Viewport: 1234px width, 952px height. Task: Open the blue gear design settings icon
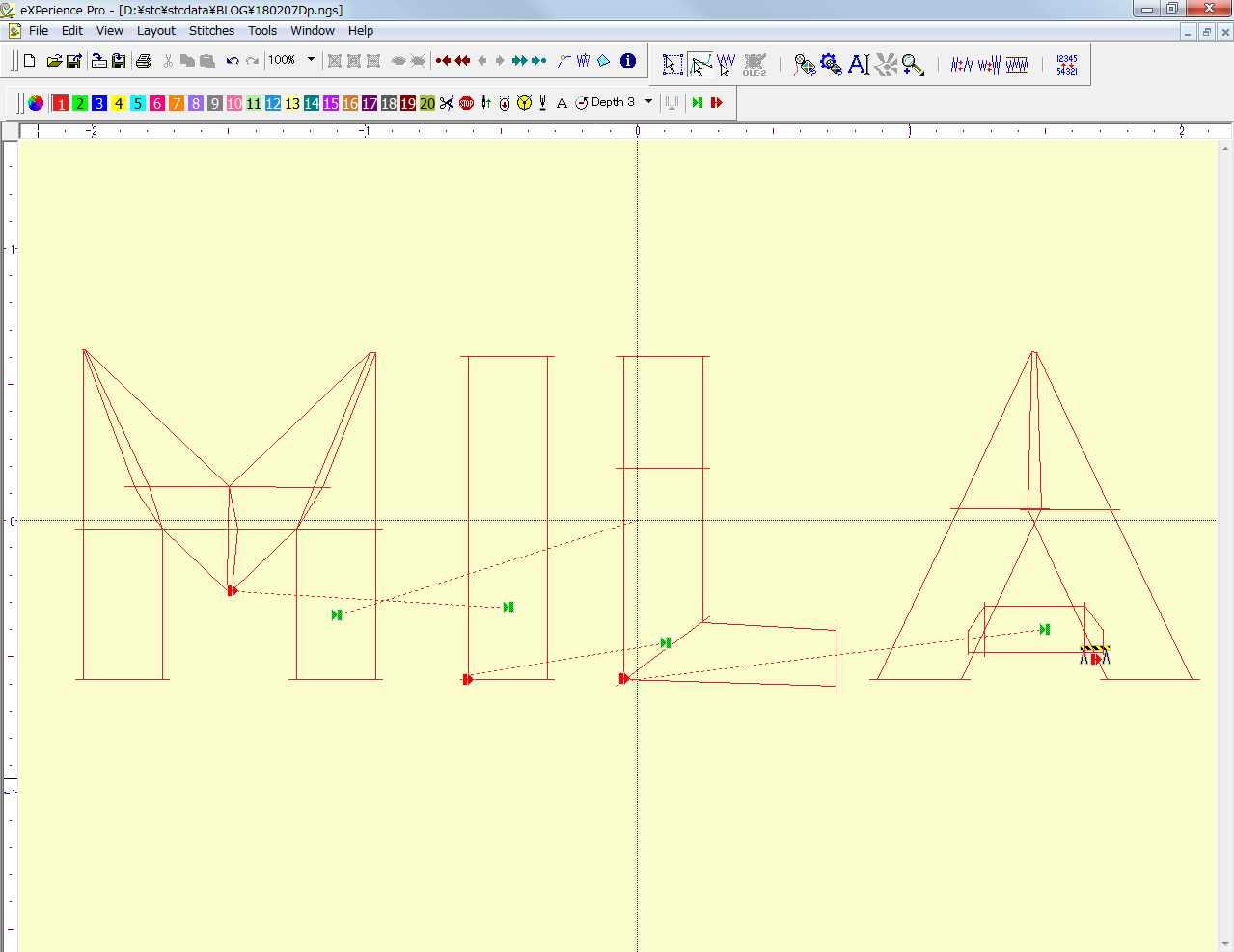pos(831,65)
